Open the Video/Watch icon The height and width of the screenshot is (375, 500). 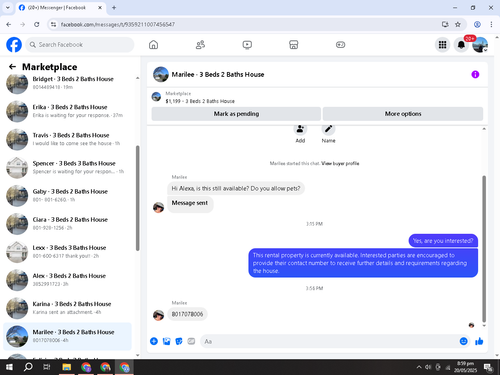[247, 45]
